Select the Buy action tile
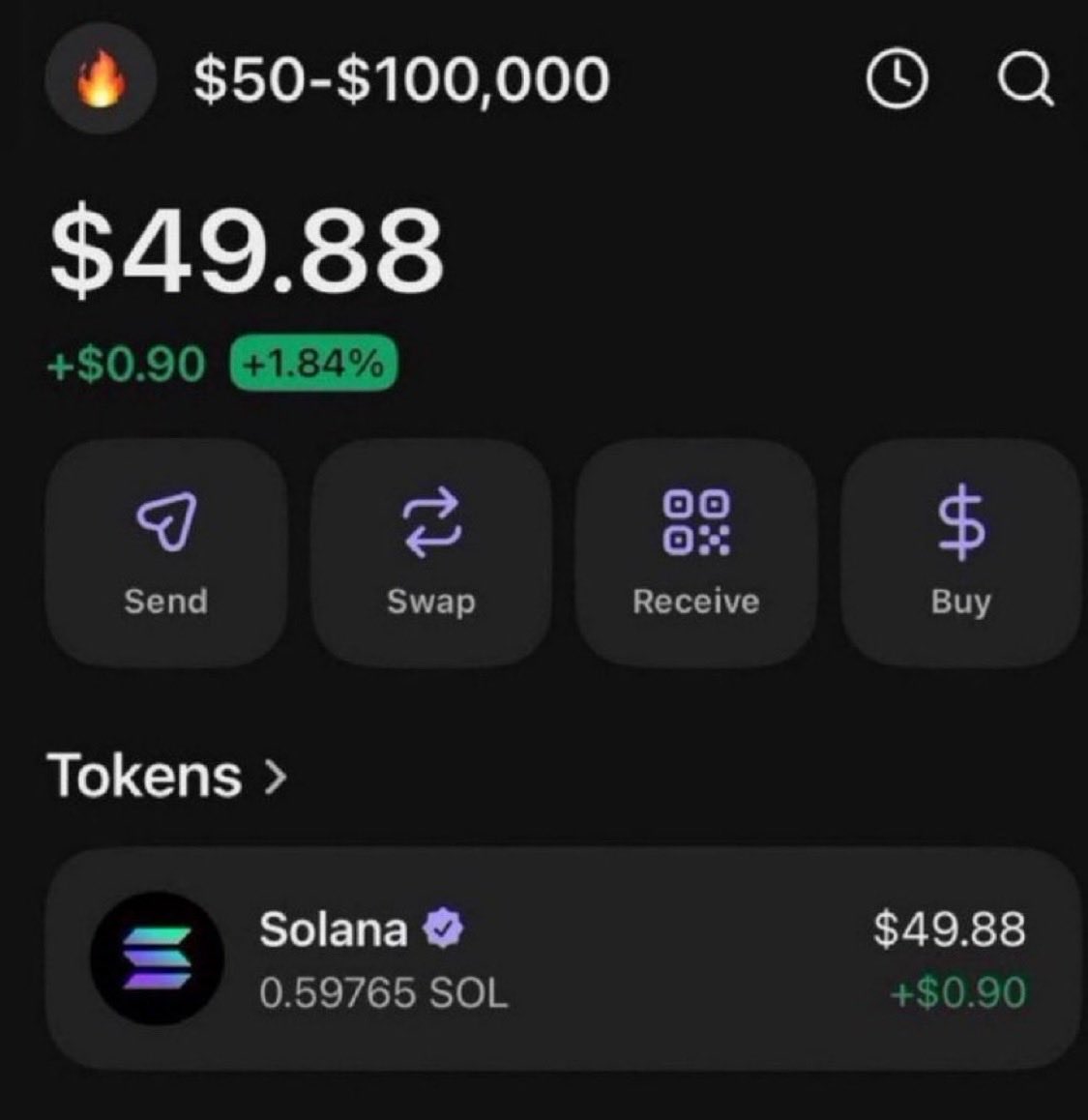 pos(961,553)
